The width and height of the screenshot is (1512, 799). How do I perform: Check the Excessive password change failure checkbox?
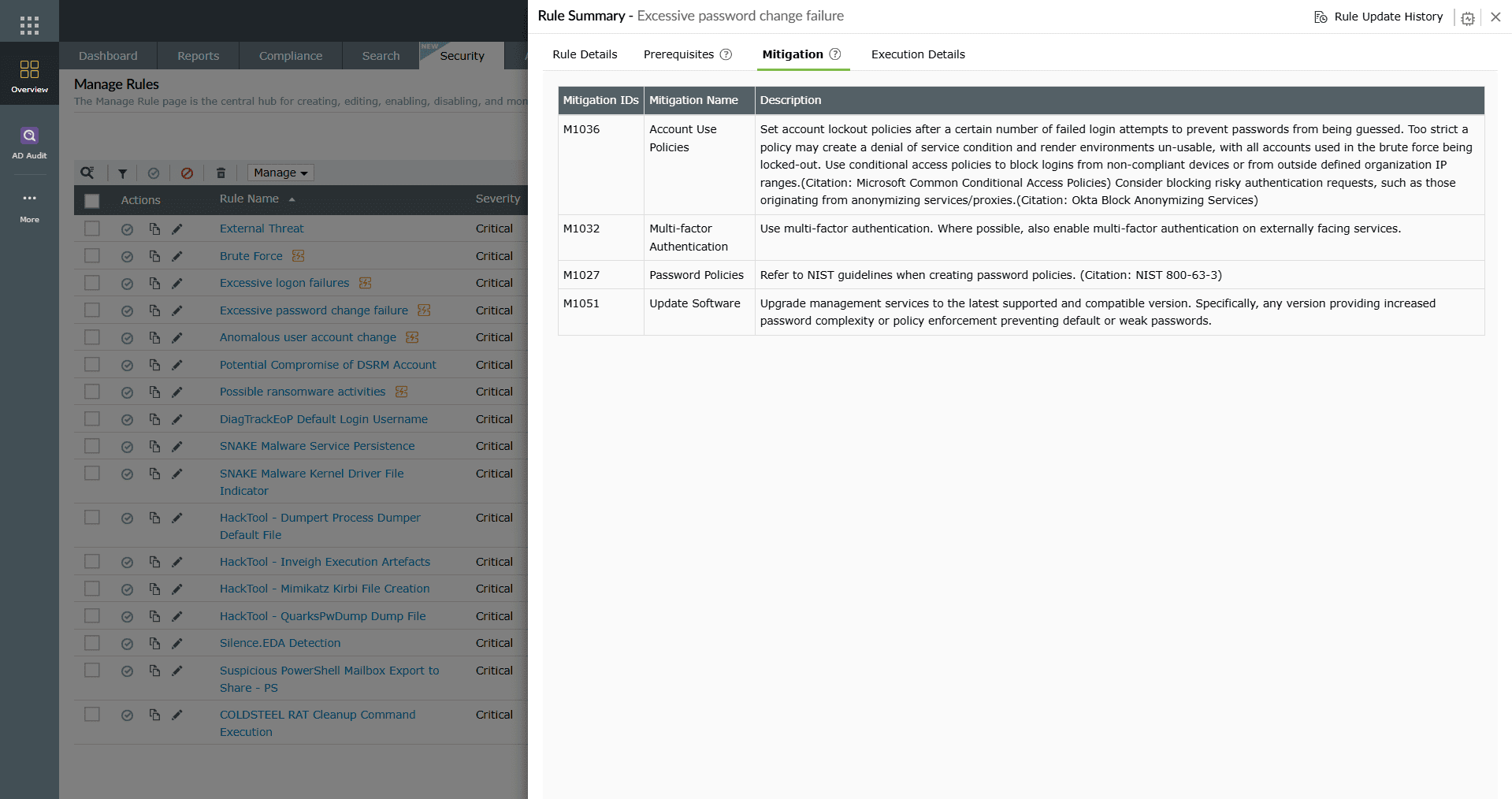[92, 310]
